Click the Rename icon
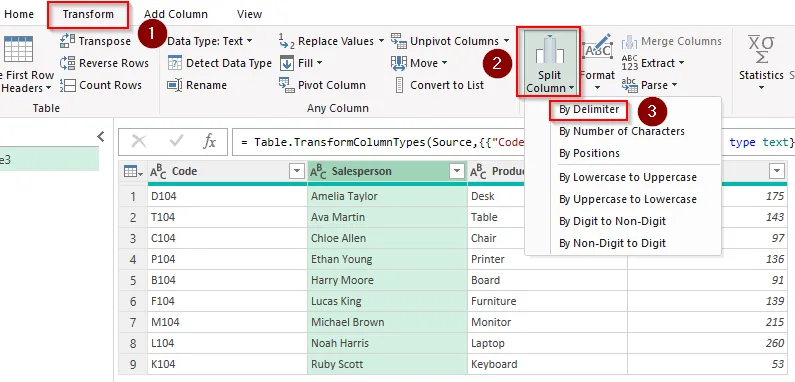This screenshot has width=795, height=382. coord(174,85)
